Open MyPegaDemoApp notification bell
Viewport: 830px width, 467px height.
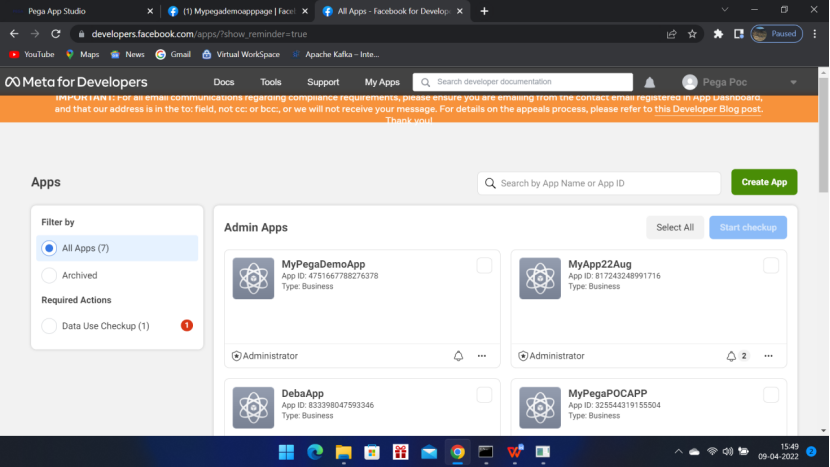458,356
